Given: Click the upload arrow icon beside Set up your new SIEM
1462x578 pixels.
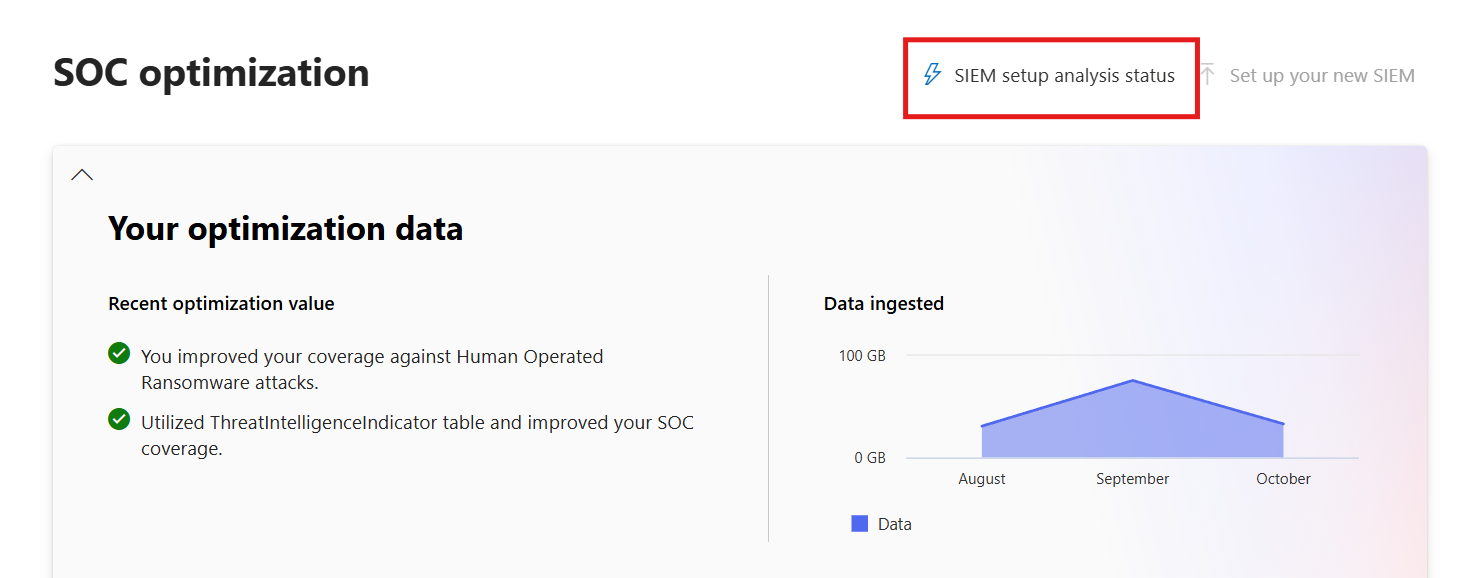Looking at the screenshot, I should click(x=1207, y=74).
